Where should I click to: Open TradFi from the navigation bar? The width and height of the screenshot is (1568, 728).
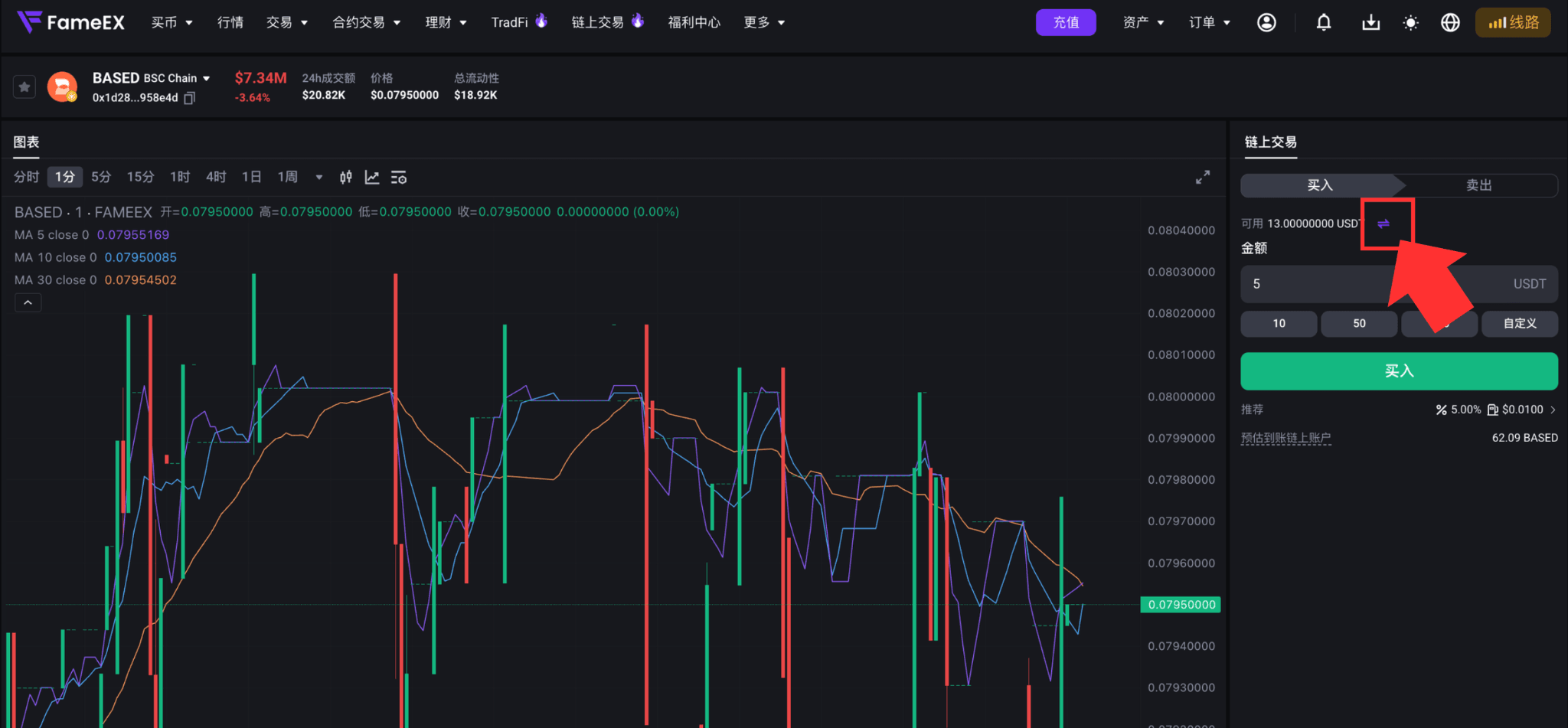pyautogui.click(x=510, y=23)
